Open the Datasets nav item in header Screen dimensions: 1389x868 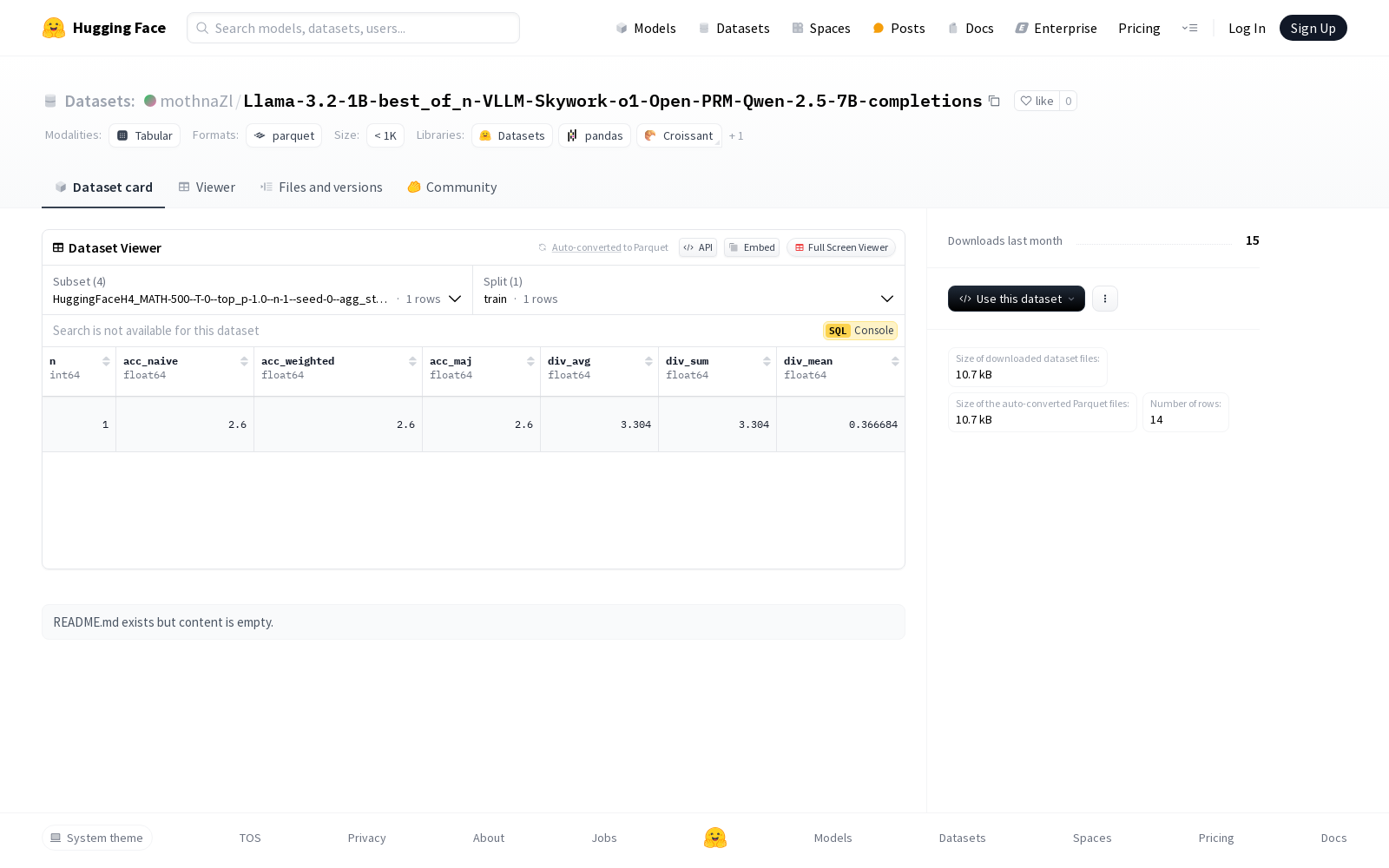tap(734, 28)
